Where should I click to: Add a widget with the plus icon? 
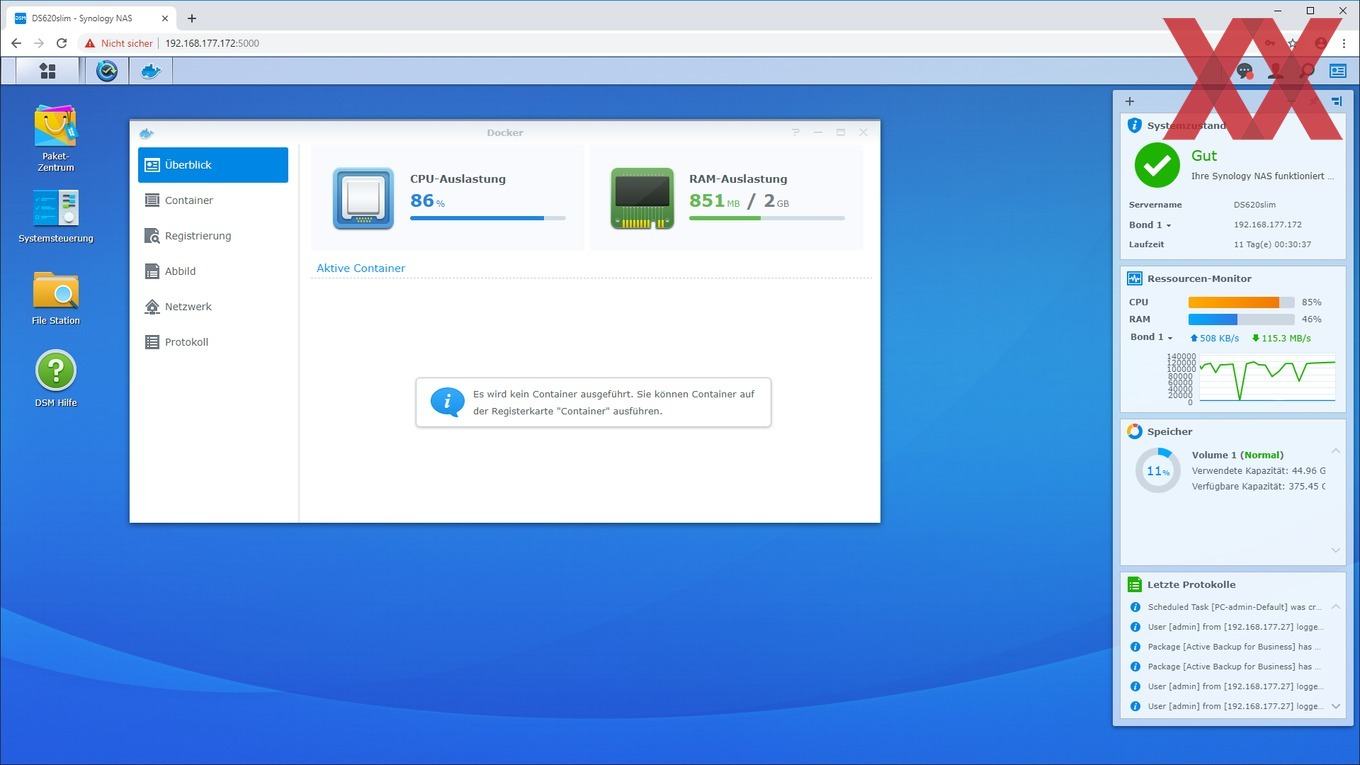[1130, 101]
